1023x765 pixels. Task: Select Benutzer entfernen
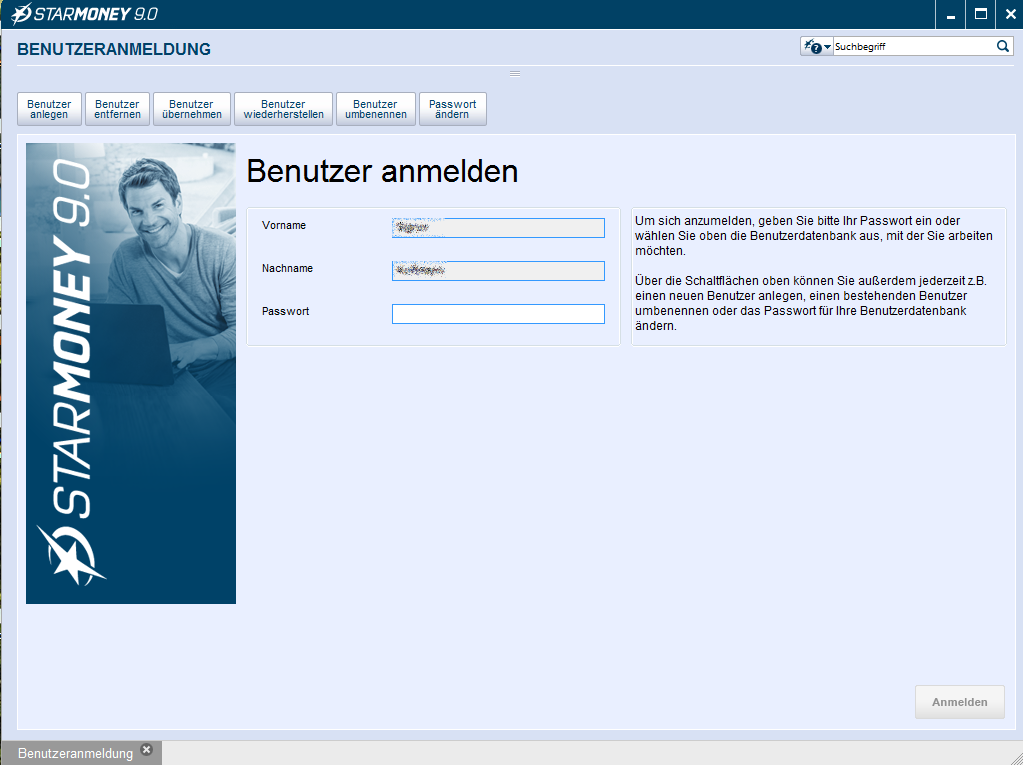(x=117, y=109)
